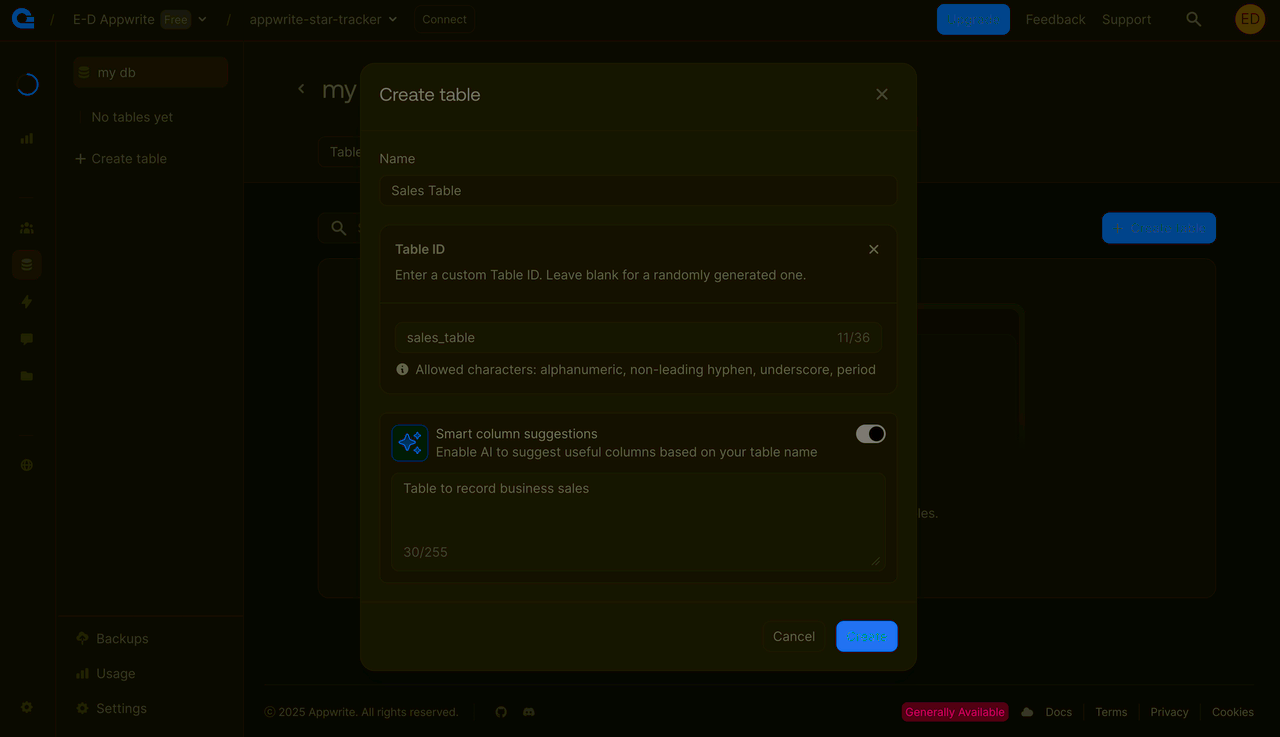Click the globe icon for Sites

26,464
